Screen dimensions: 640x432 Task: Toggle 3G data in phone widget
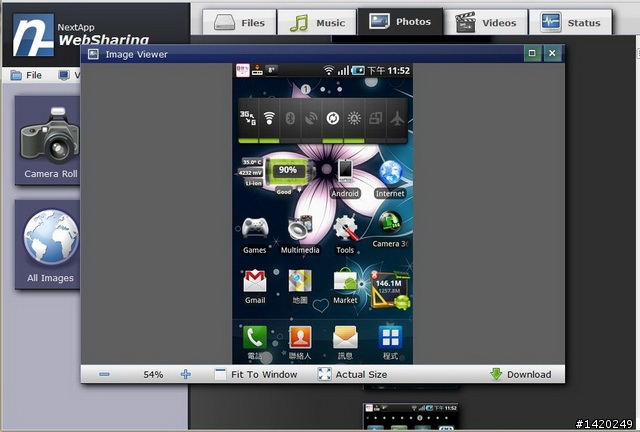point(248,119)
